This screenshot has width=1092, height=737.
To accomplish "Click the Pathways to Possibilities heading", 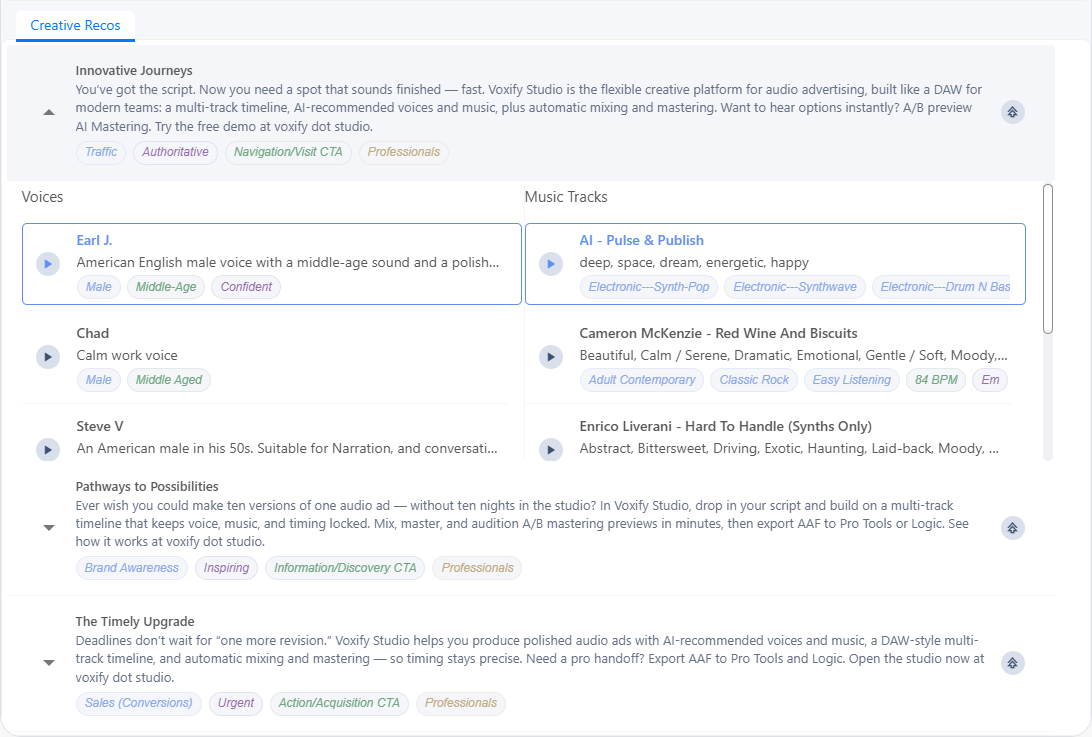I will (147, 486).
